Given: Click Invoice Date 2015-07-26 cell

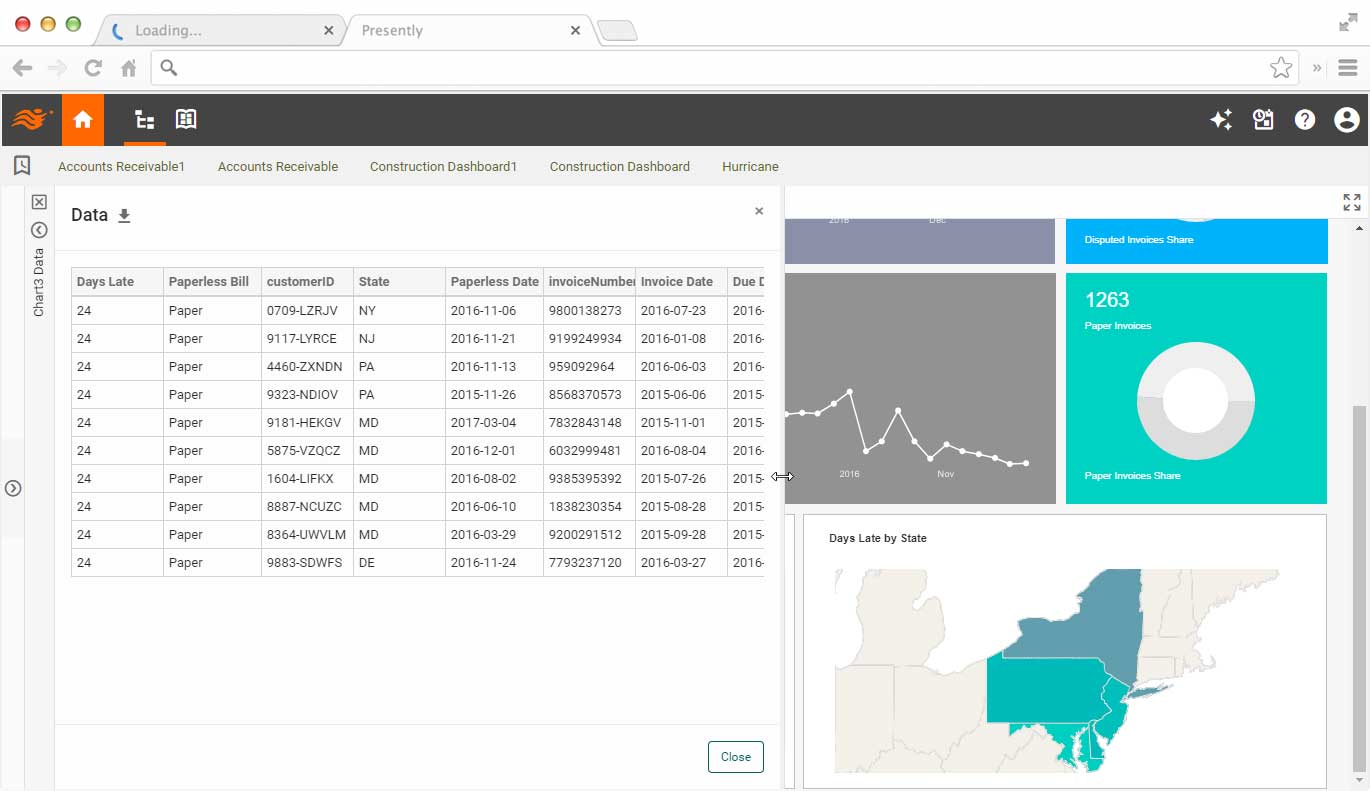Looking at the screenshot, I should tap(681, 479).
